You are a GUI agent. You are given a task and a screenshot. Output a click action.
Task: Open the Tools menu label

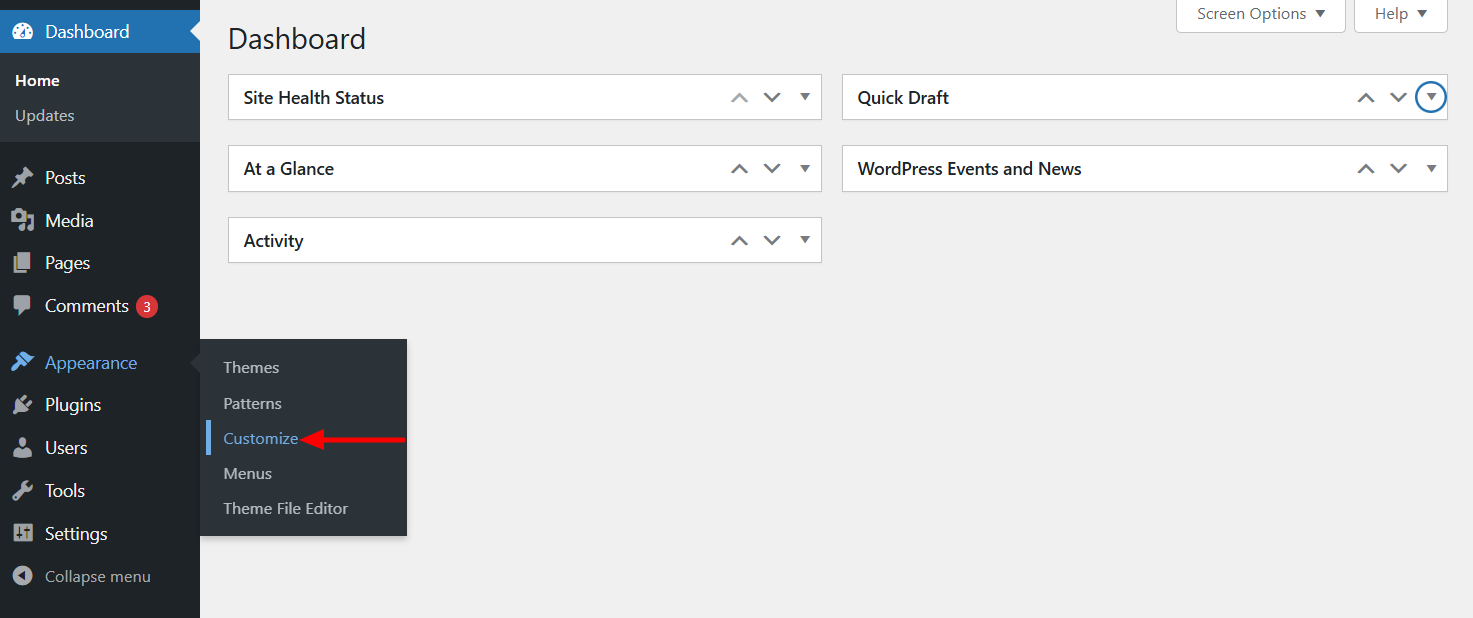65,491
